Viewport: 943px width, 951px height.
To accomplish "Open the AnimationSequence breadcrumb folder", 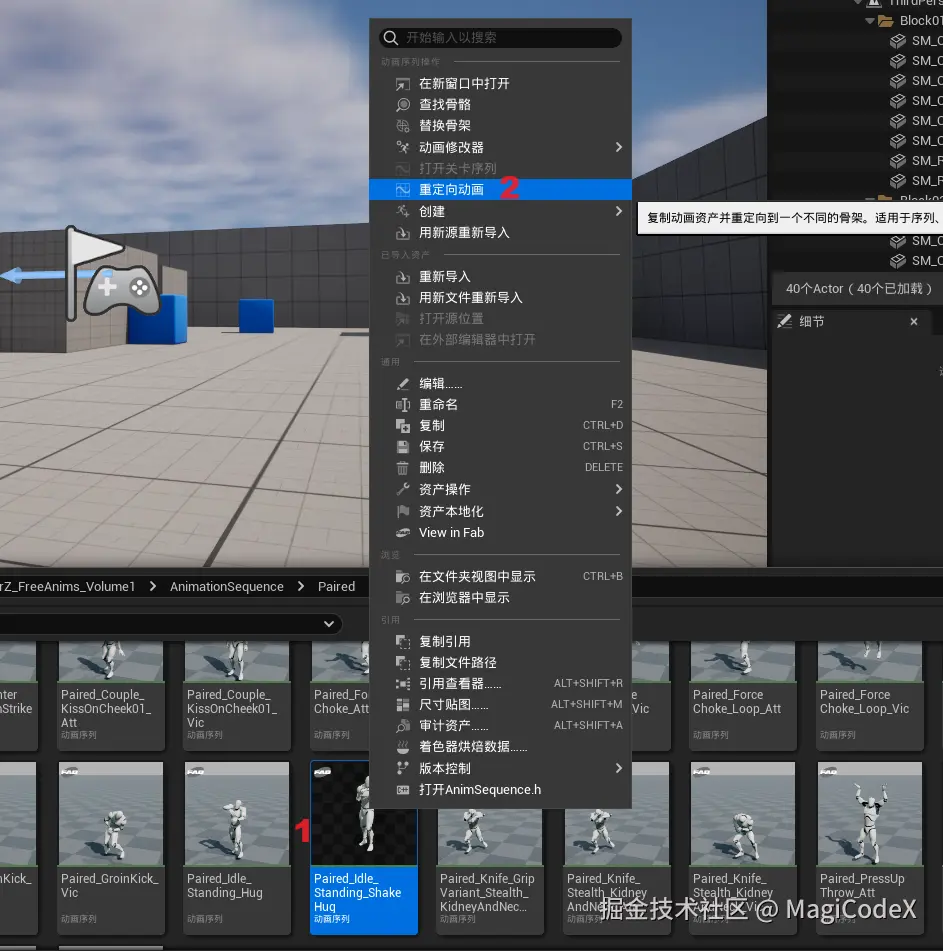I will (227, 586).
